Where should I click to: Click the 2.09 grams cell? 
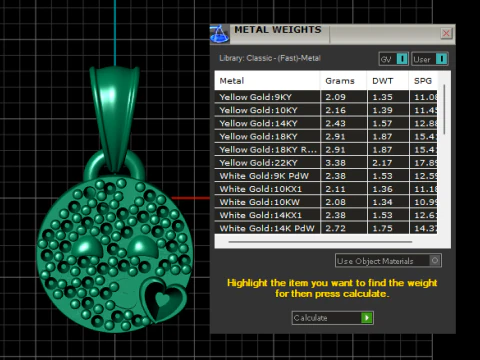tap(343, 97)
